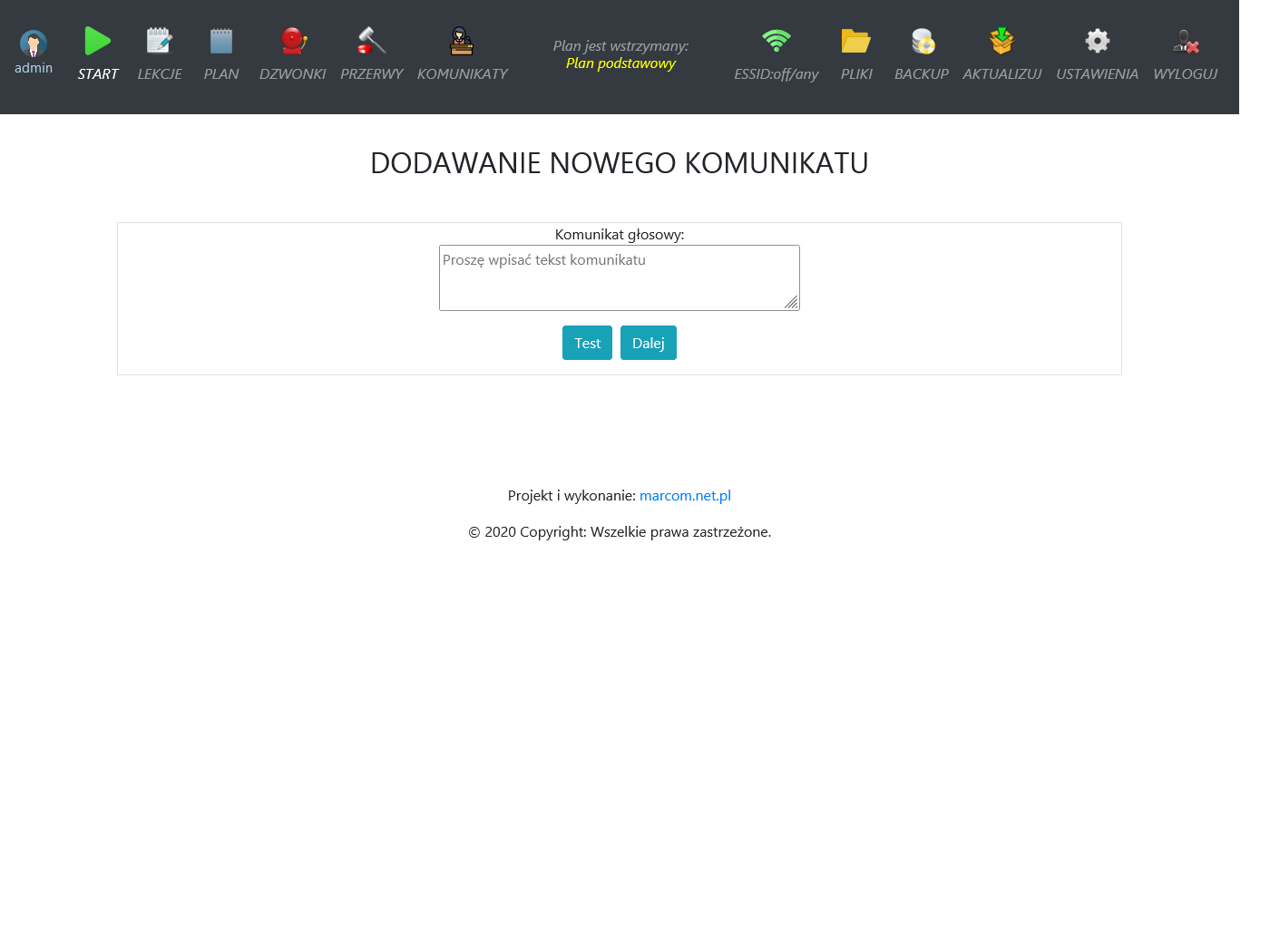Click the 'Plan jest wstrzymany:' text
The width and height of the screenshot is (1270, 952).
pyautogui.click(x=620, y=46)
